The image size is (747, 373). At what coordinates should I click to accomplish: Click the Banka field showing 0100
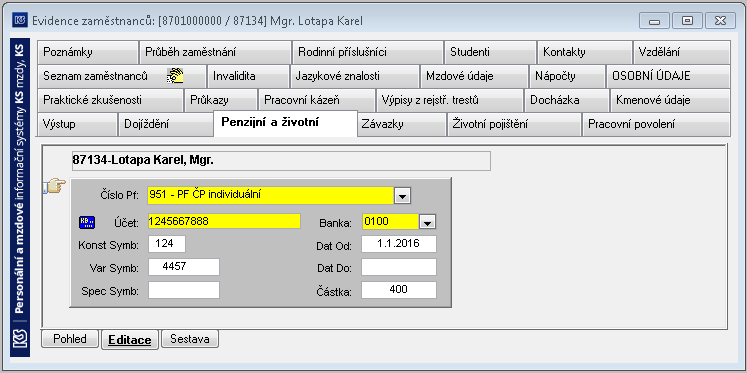point(391,222)
